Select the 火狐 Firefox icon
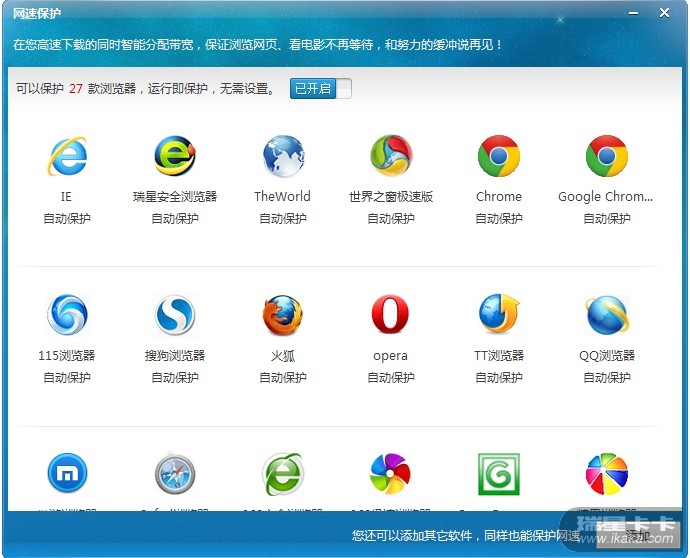The image size is (690, 558). coord(283,315)
